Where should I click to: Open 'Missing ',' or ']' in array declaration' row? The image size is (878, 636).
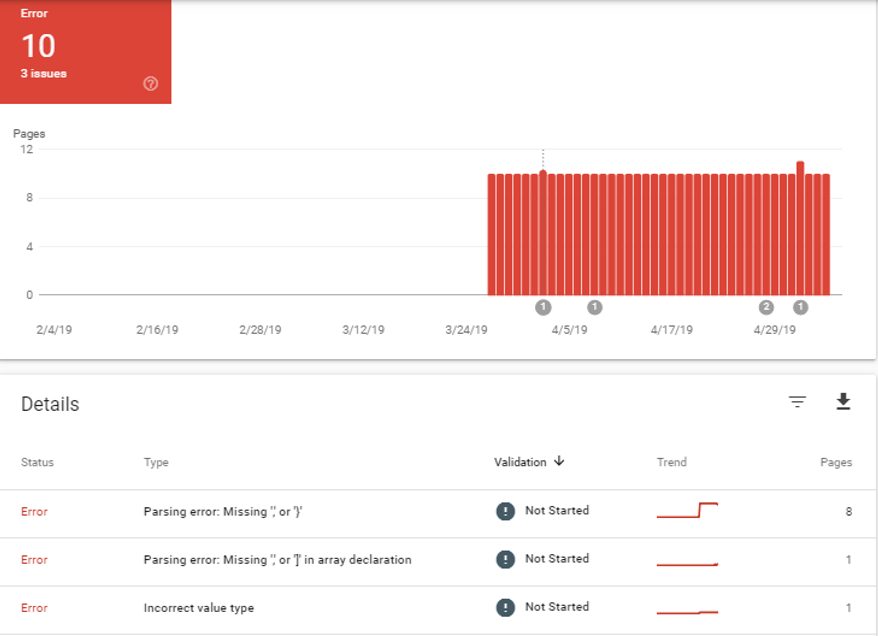pos(438,562)
